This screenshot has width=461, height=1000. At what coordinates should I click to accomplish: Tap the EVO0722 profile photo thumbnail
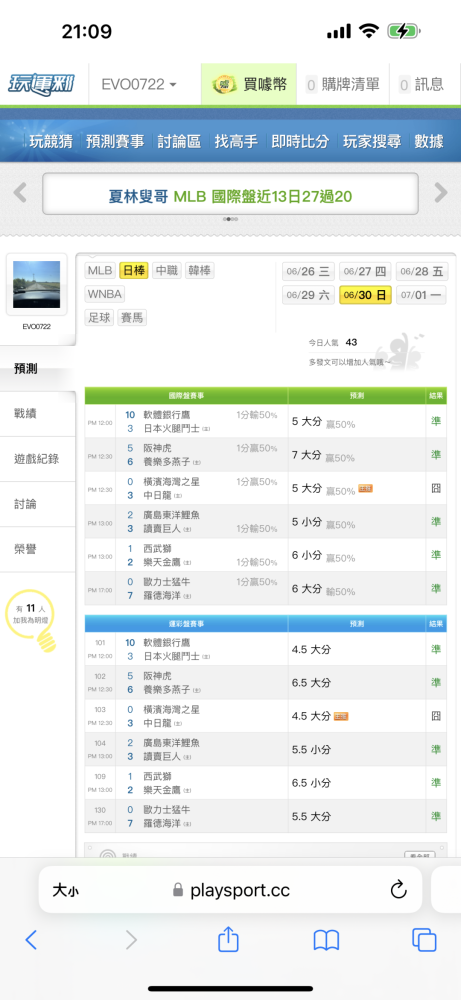click(x=37, y=284)
